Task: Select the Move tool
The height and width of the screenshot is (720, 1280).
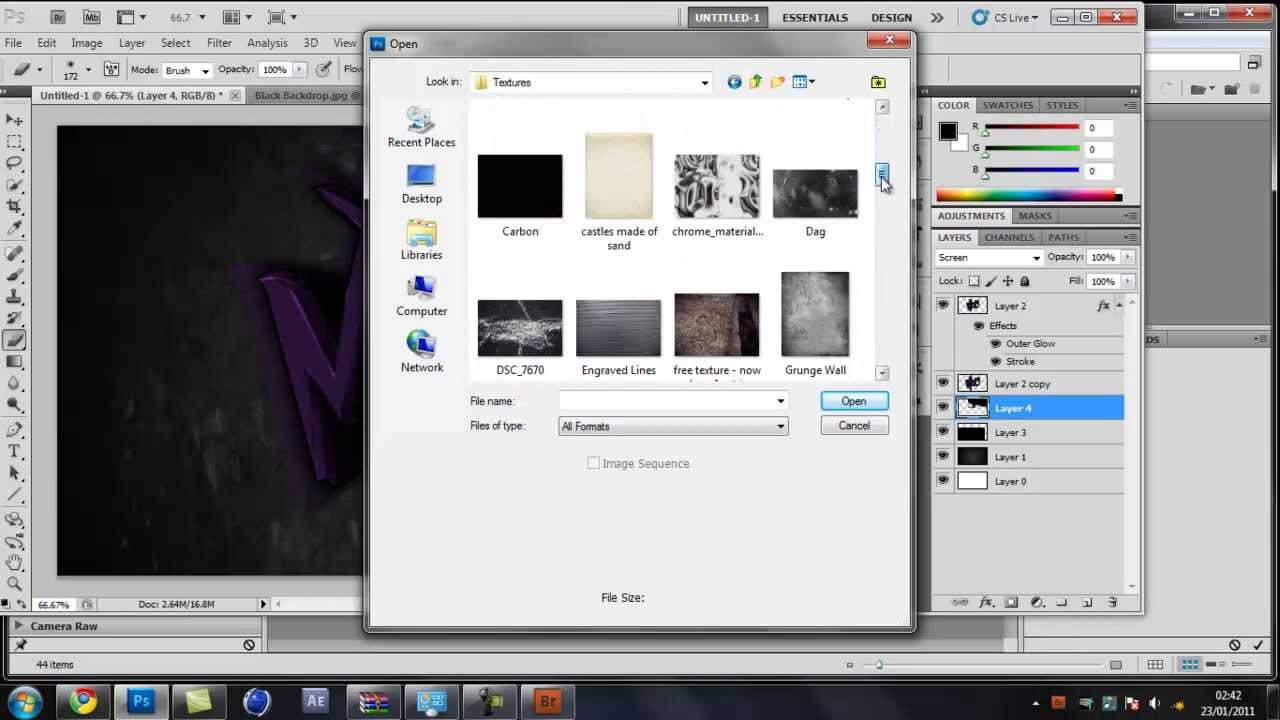Action: point(15,119)
